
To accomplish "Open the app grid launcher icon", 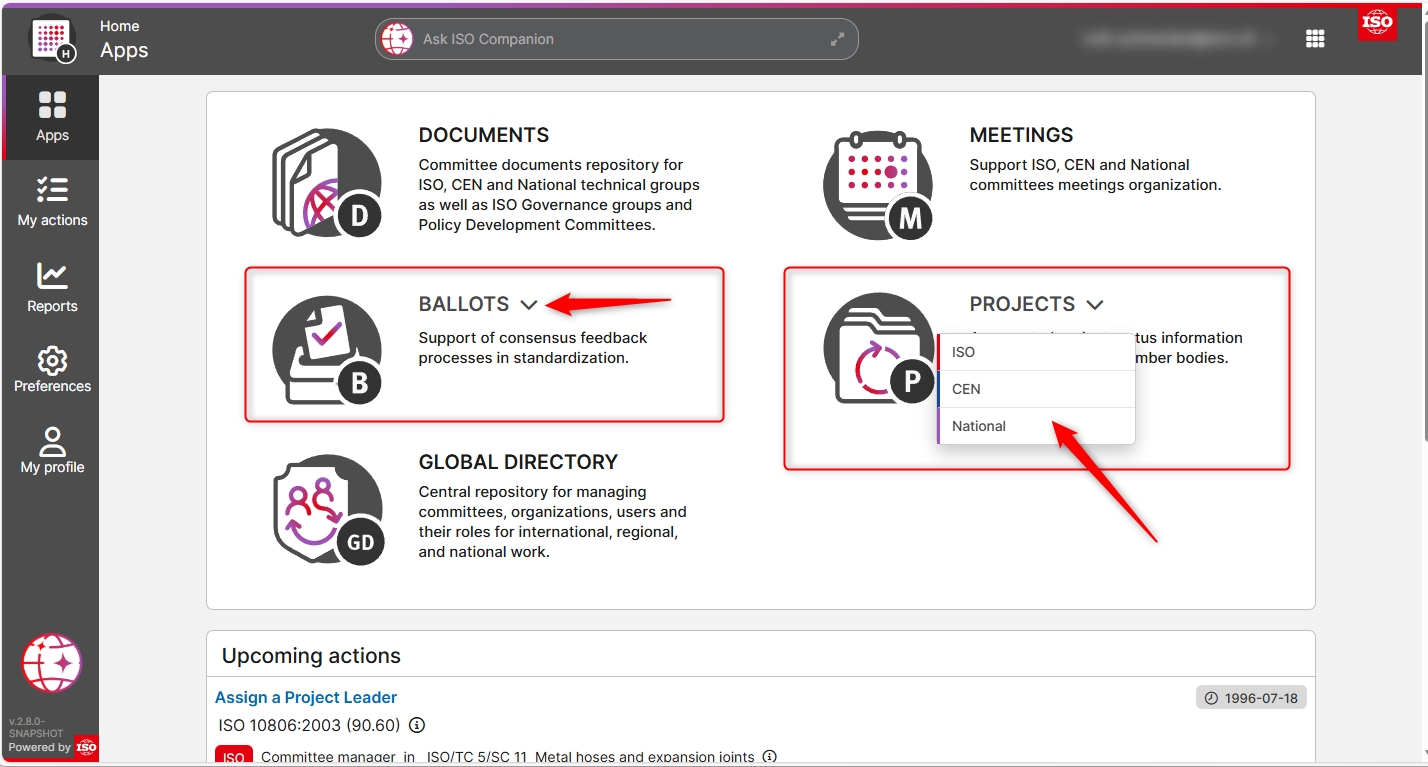I will (1315, 39).
